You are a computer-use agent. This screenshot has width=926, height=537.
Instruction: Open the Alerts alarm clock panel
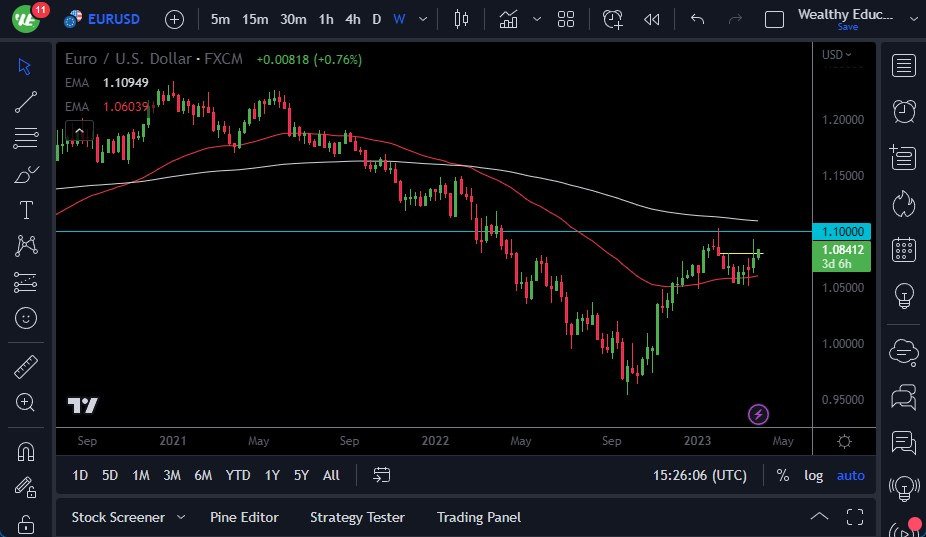(904, 110)
